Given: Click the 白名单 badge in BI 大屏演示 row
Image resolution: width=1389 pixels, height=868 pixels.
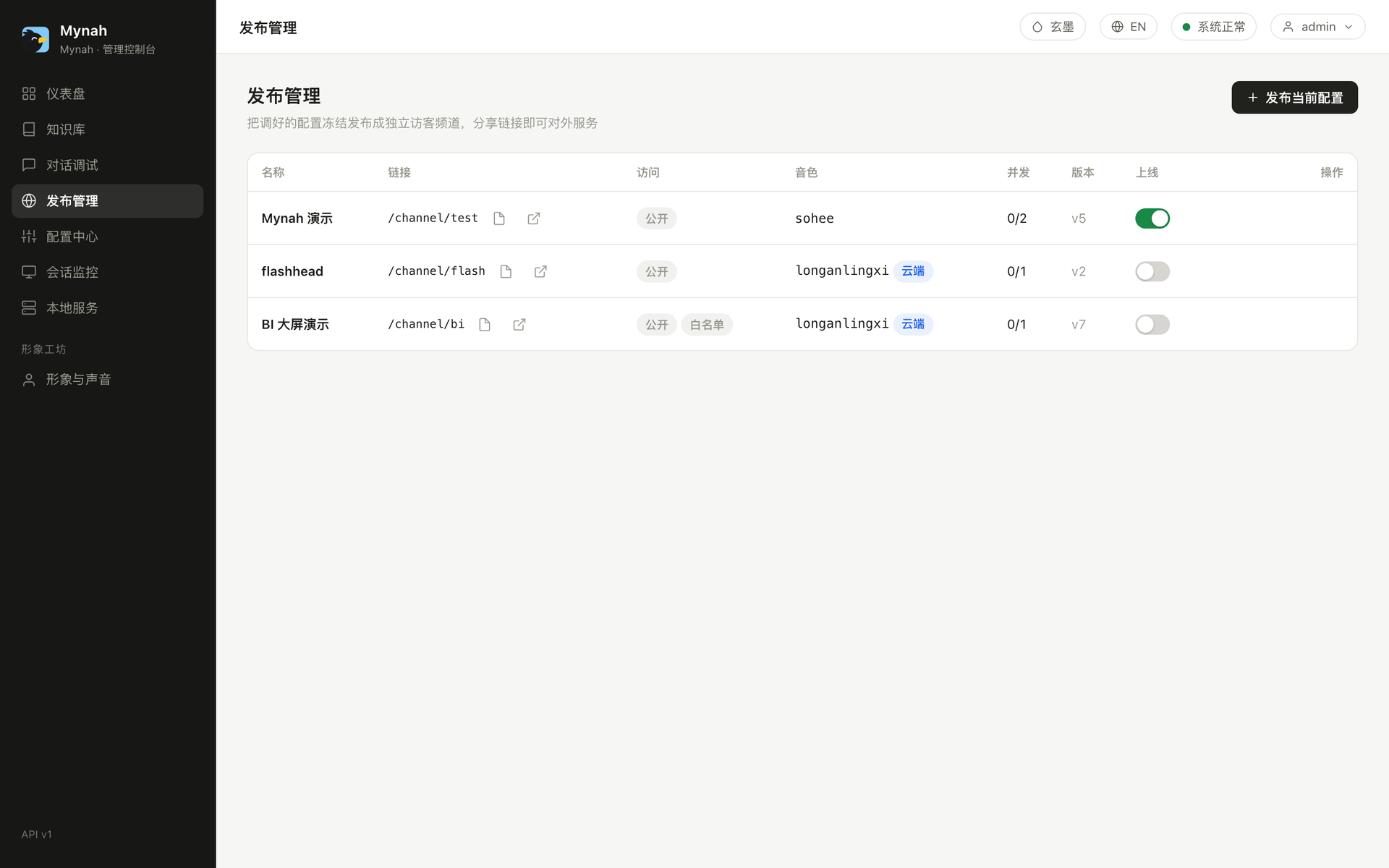Looking at the screenshot, I should [x=707, y=325].
